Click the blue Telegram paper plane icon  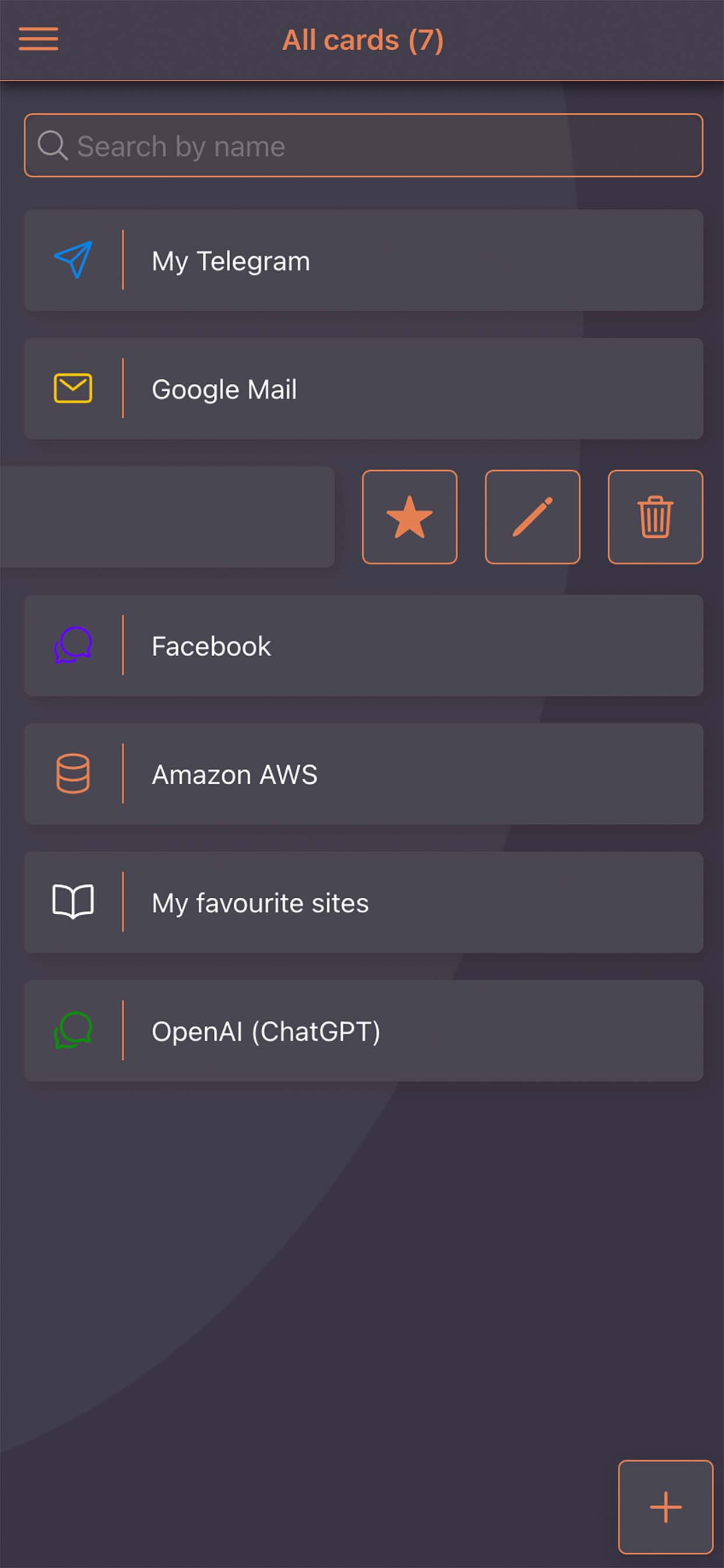pos(73,260)
